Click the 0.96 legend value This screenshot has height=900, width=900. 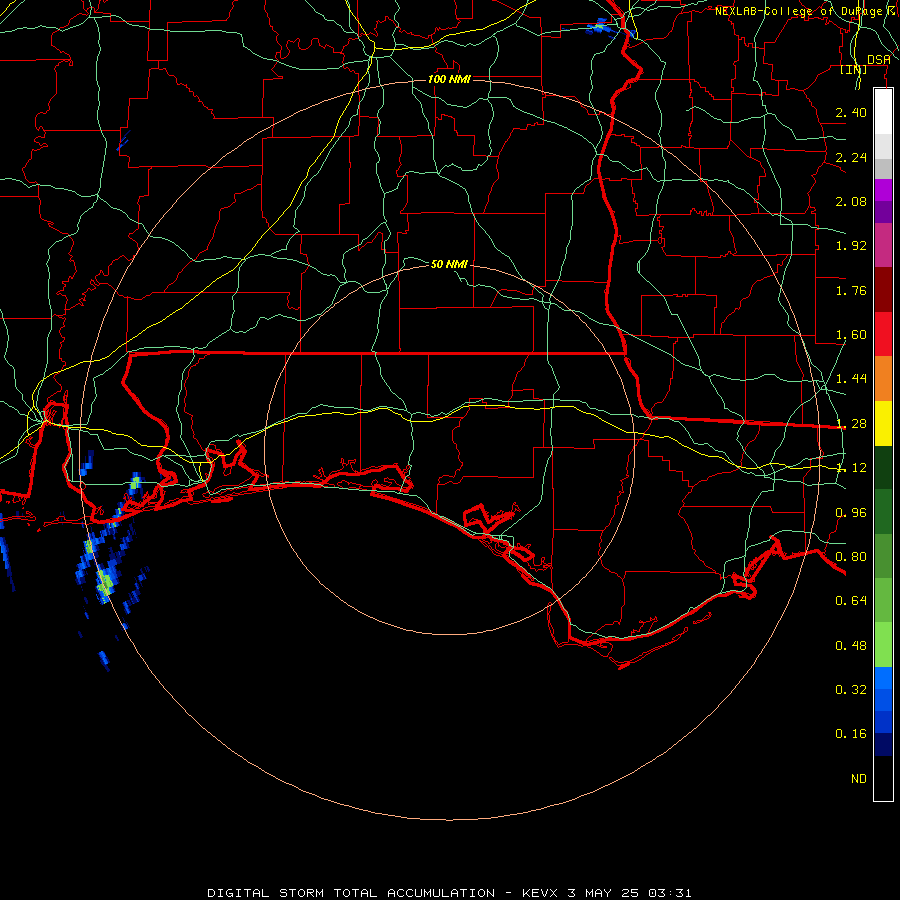coord(851,513)
